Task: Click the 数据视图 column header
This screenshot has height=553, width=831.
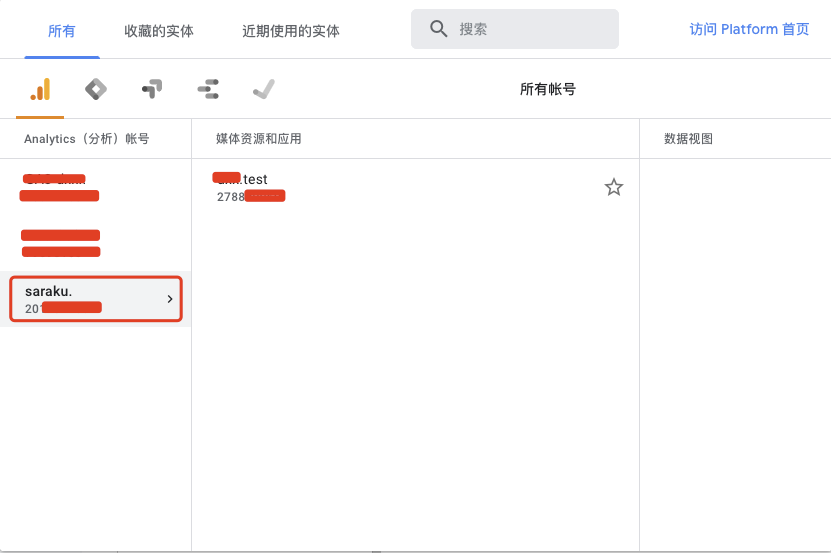Action: [x=688, y=139]
